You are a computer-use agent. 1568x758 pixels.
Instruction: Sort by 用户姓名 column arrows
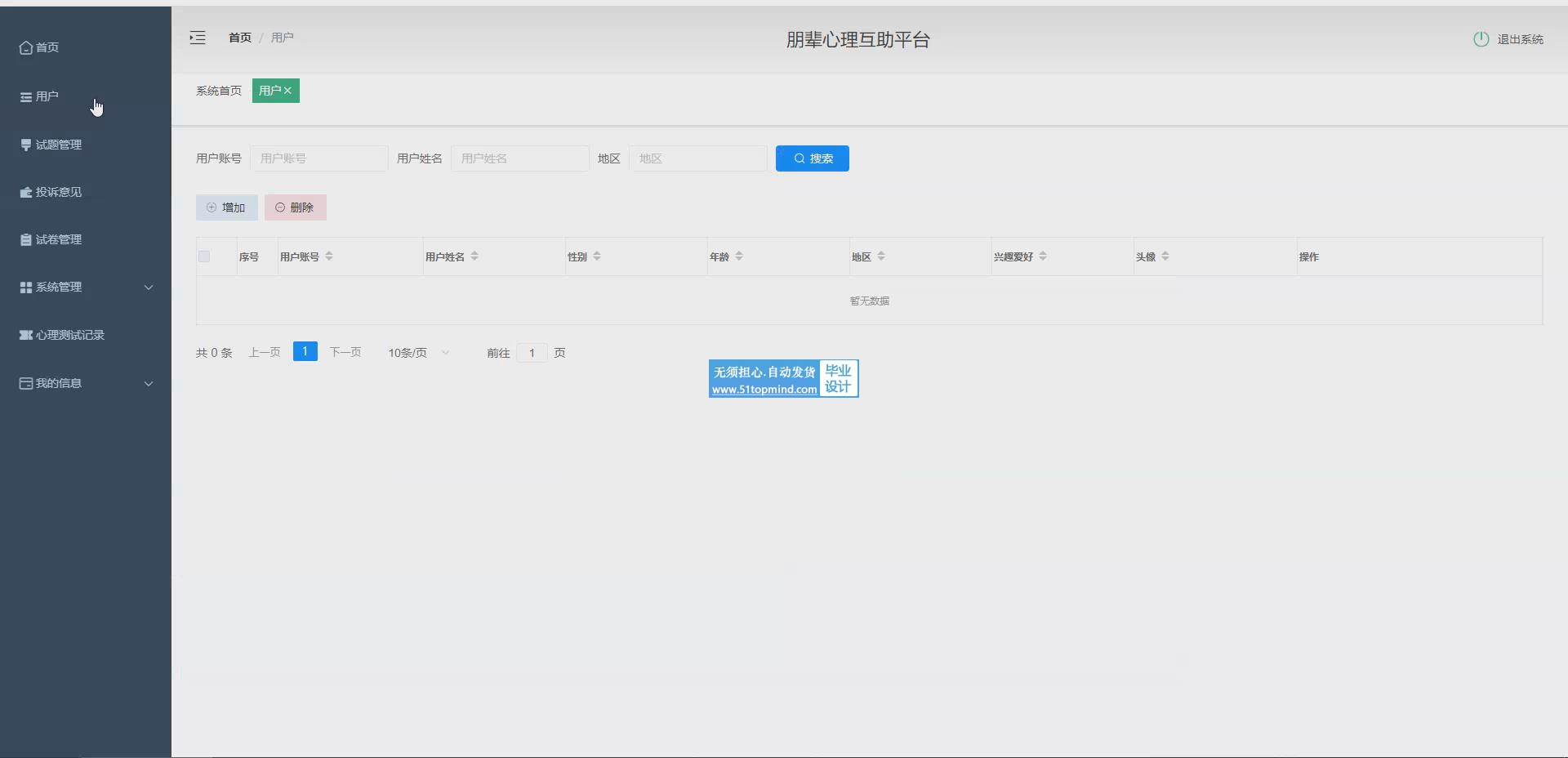tap(474, 256)
